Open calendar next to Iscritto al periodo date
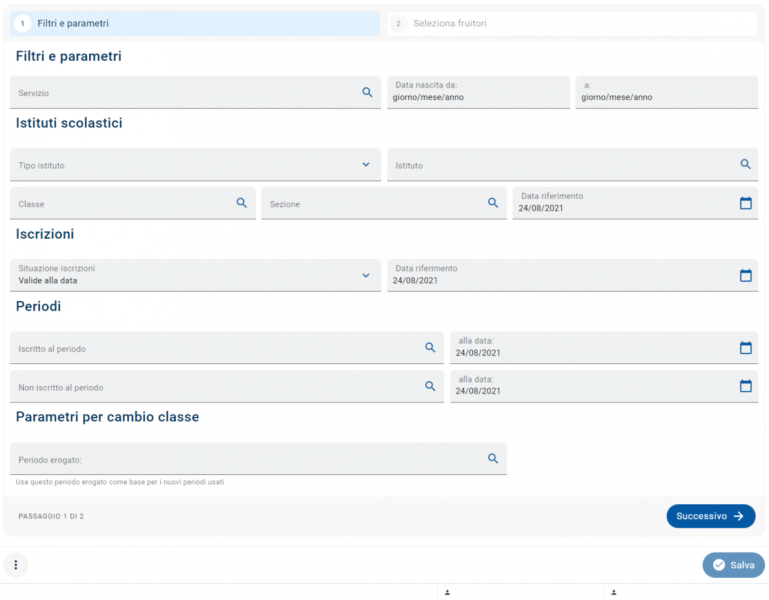 pos(745,348)
